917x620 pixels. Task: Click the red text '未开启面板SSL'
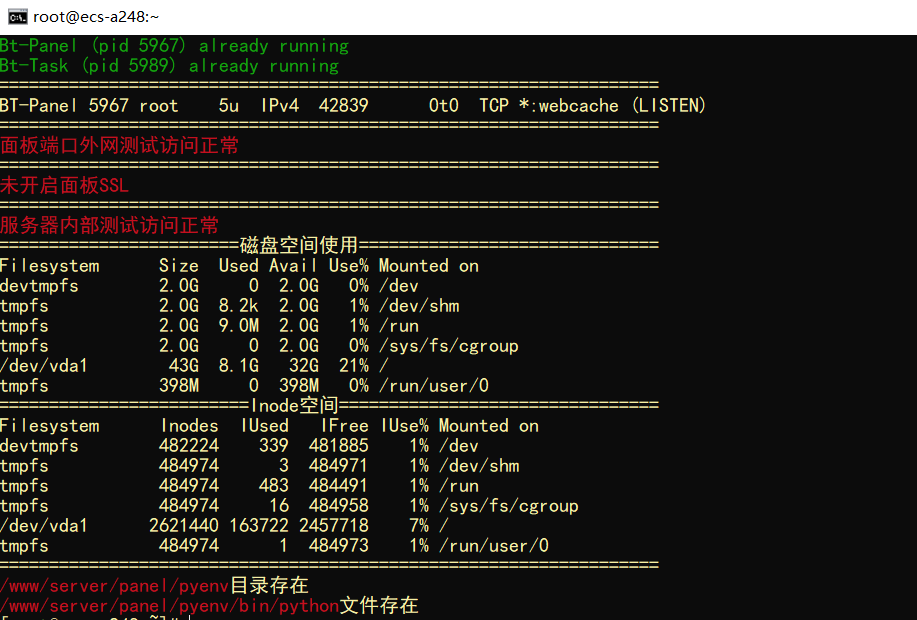pyautogui.click(x=64, y=185)
